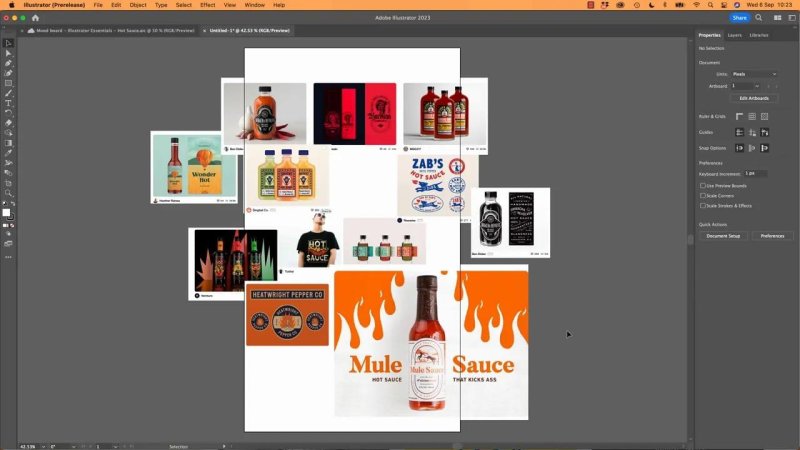Toggle the lock guides button
The height and width of the screenshot is (450, 800).
(752, 133)
